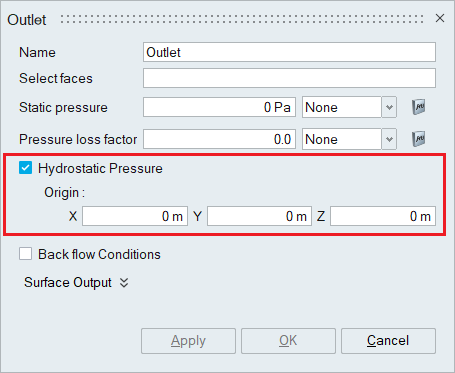Enable Back flow Conditions checkbox
The width and height of the screenshot is (455, 373).
(26, 254)
